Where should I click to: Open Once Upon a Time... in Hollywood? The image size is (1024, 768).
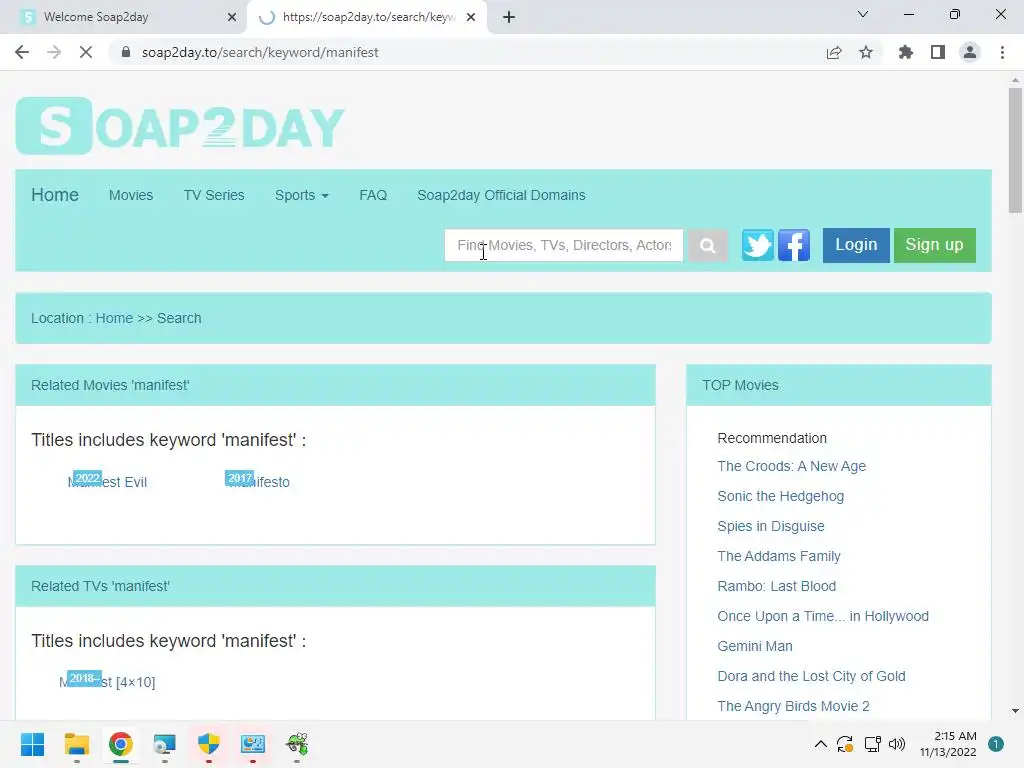pos(823,616)
